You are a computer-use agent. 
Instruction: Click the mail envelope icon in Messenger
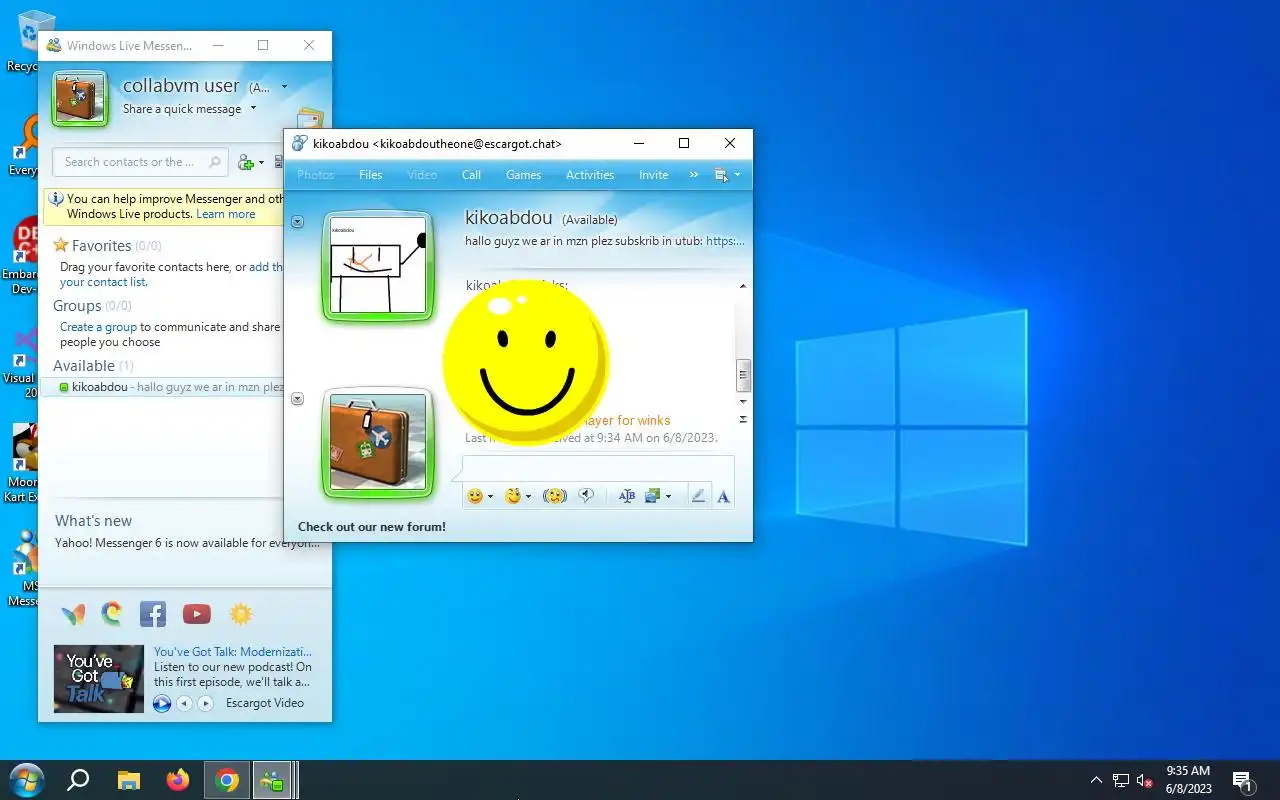[310, 120]
